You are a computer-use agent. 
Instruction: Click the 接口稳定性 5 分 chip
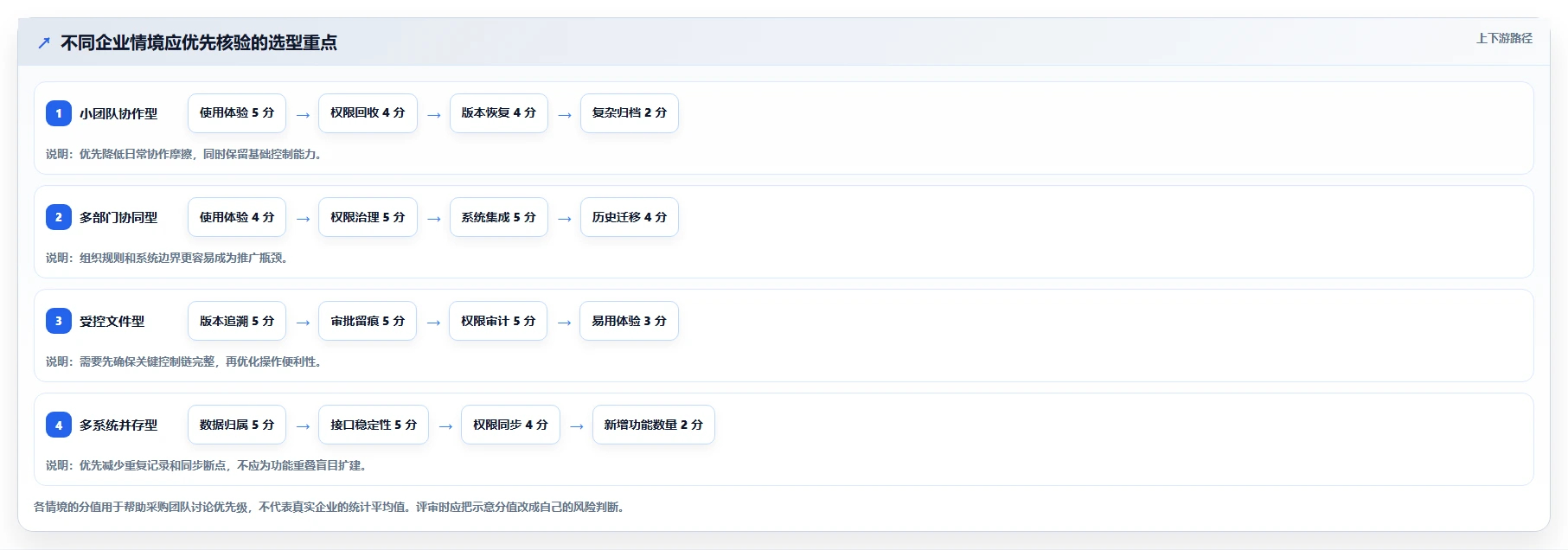pyautogui.click(x=374, y=425)
